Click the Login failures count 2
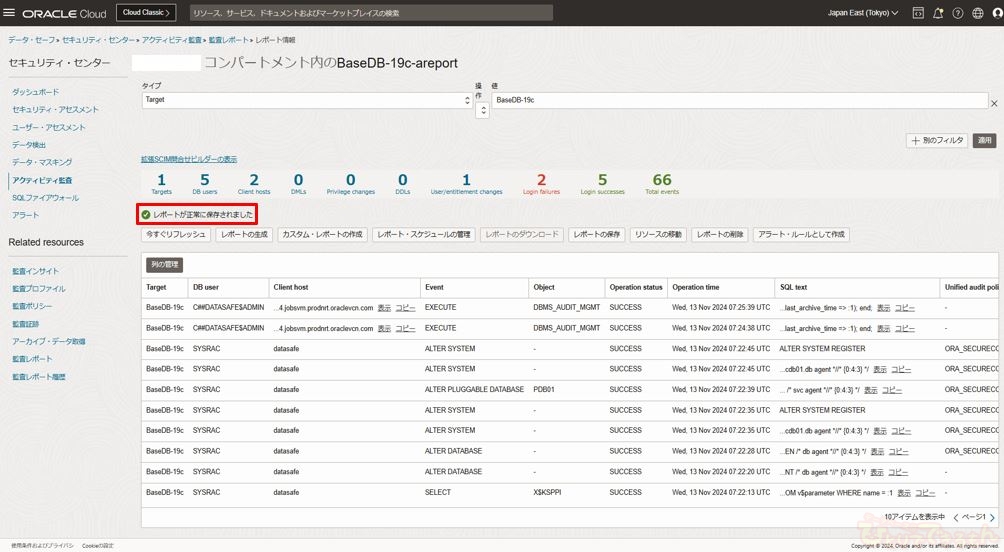The image size is (1004, 552). point(541,180)
